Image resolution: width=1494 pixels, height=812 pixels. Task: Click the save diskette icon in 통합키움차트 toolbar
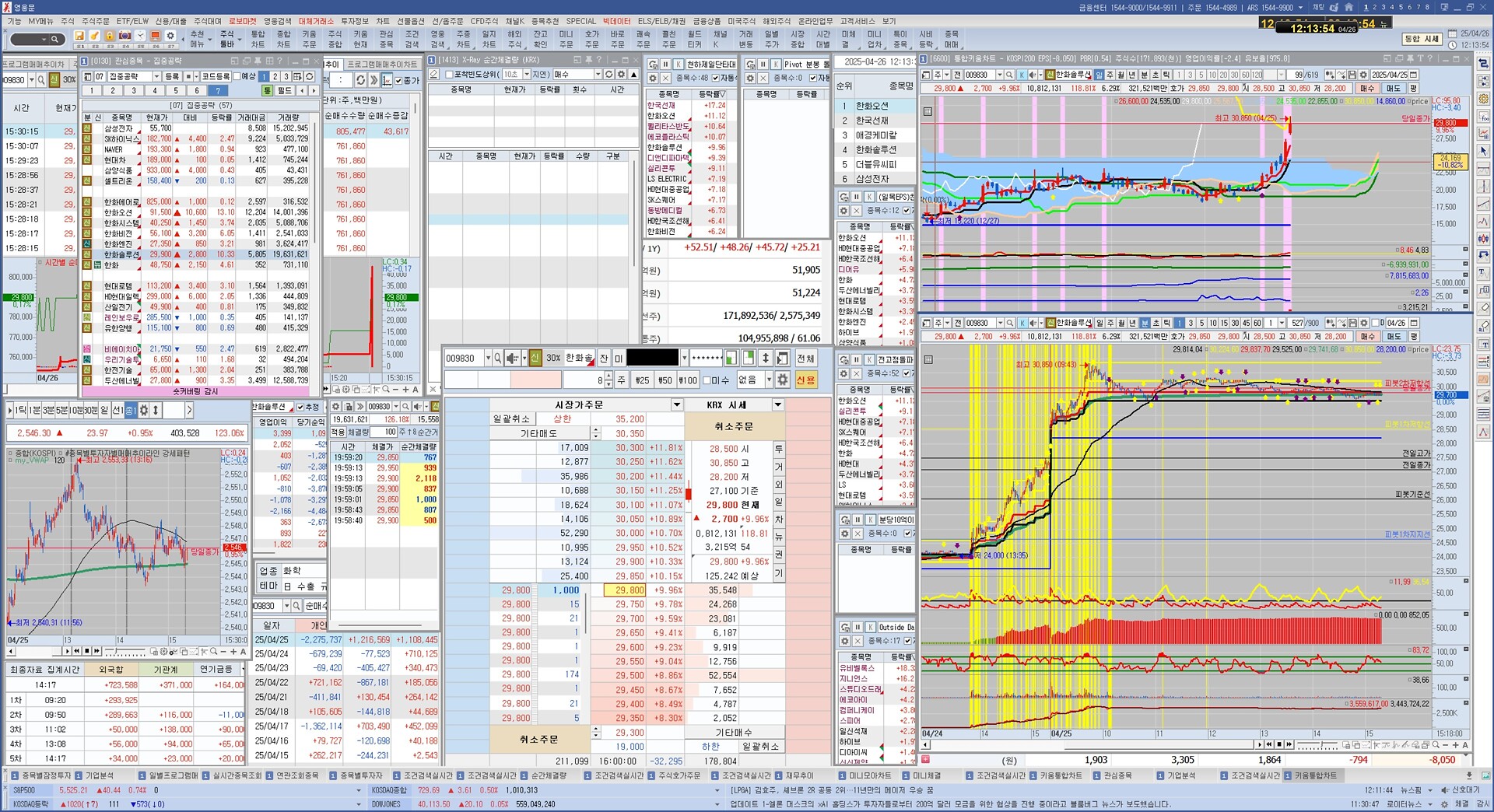[x=1352, y=75]
